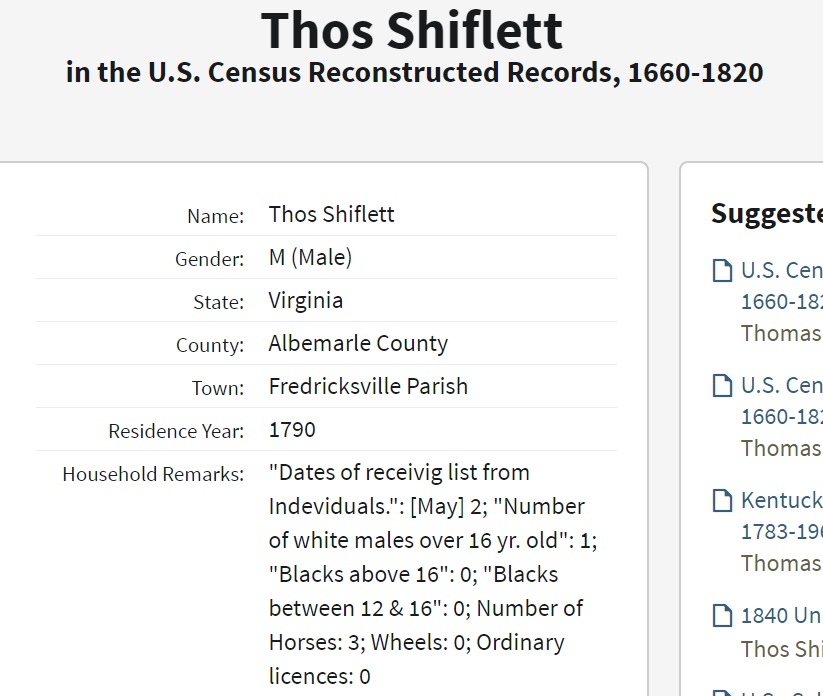Click the Town value Fredricksville Parish
This screenshot has height=696, width=823.
[x=368, y=386]
